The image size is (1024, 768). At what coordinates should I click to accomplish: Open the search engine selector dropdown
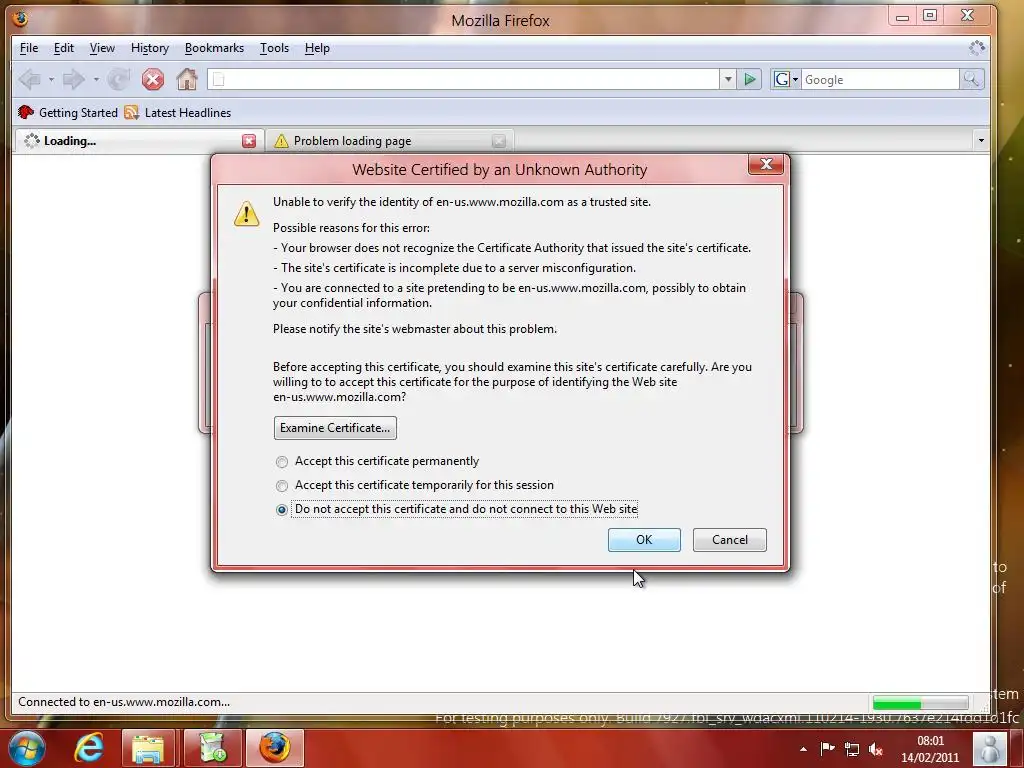(795, 80)
